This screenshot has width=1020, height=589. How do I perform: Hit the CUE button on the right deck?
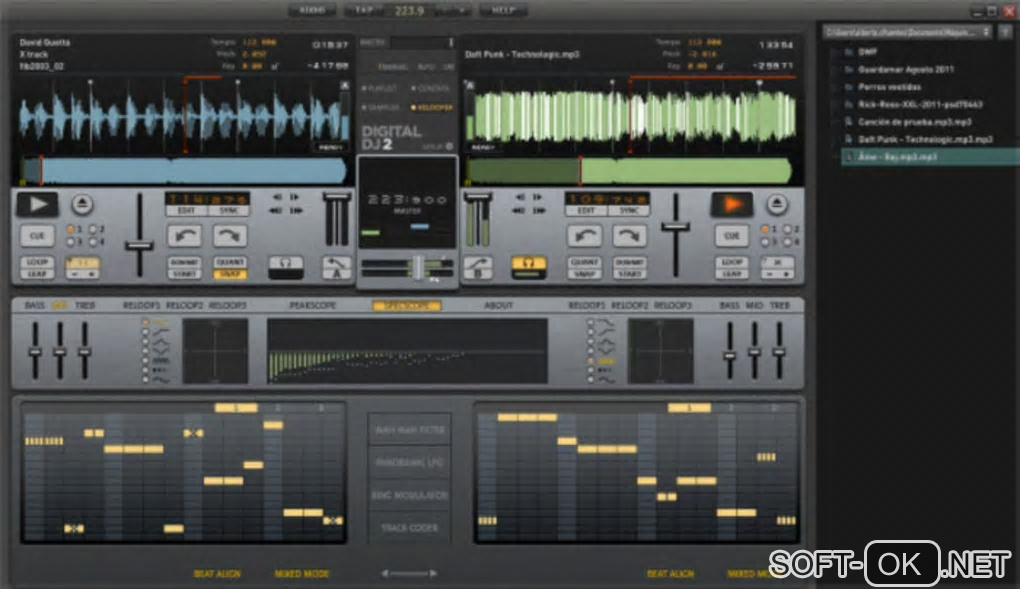click(732, 236)
